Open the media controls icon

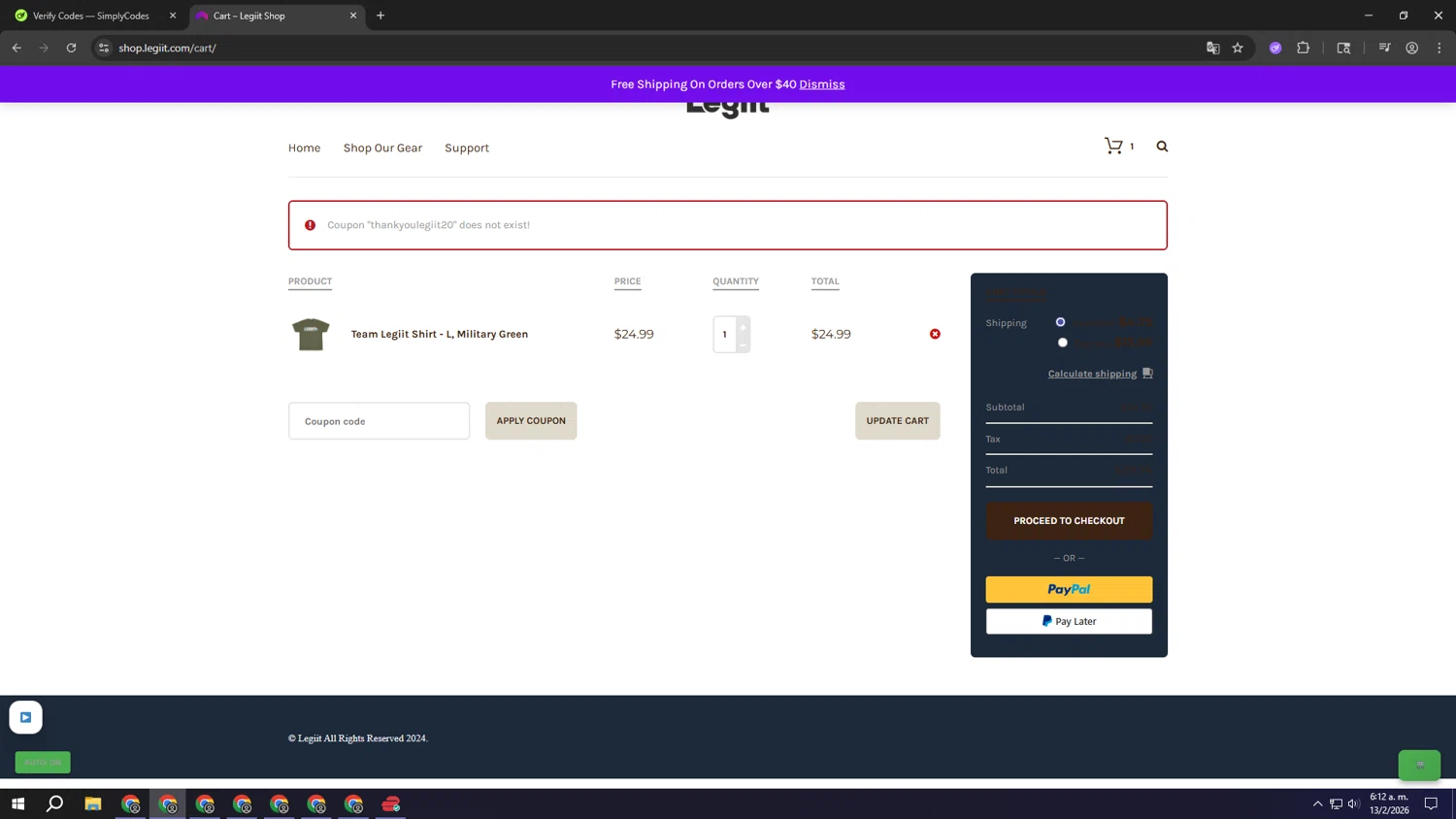click(1384, 48)
